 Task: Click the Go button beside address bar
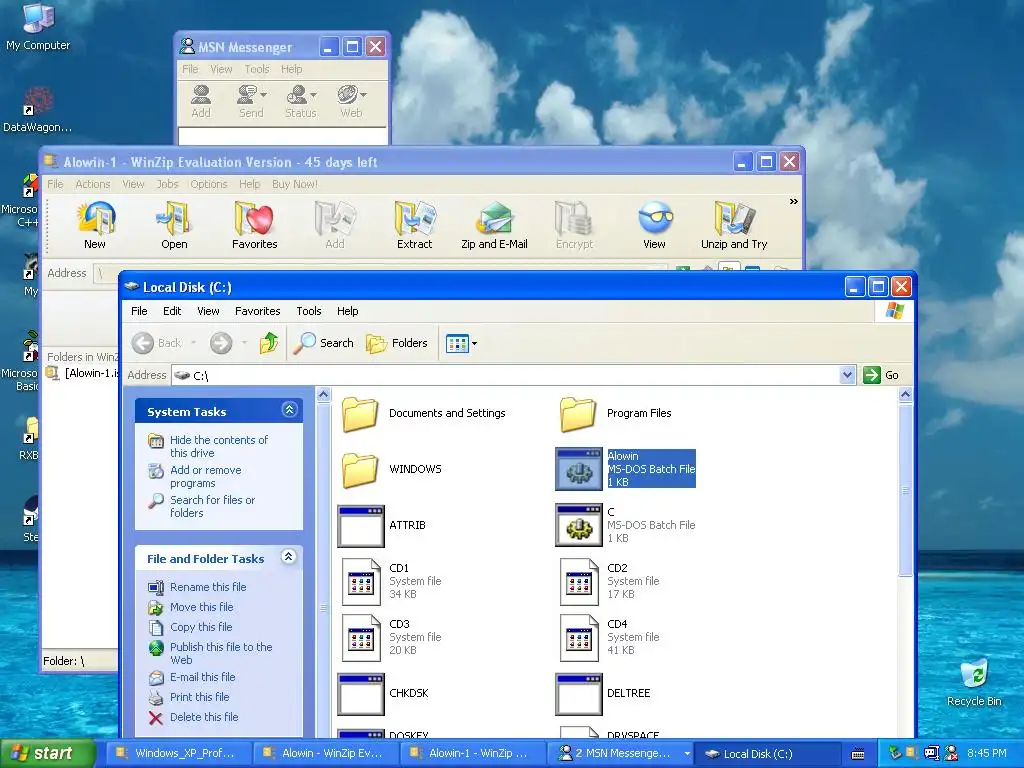pyautogui.click(x=882, y=375)
